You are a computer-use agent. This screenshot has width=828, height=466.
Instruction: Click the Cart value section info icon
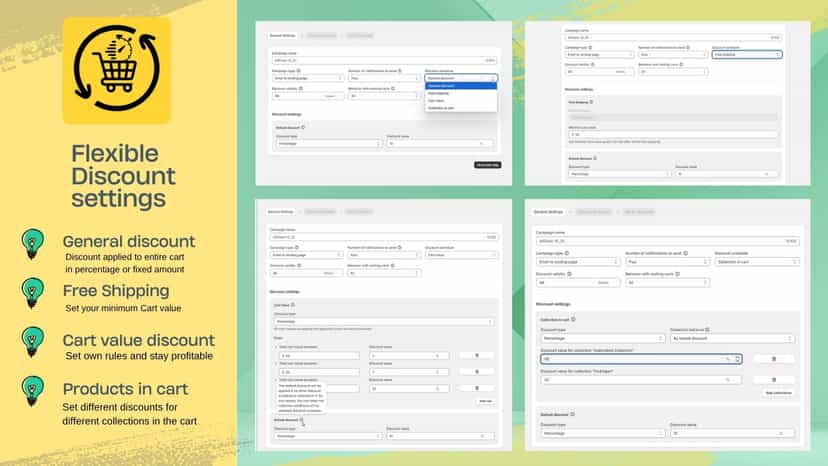tap(293, 305)
